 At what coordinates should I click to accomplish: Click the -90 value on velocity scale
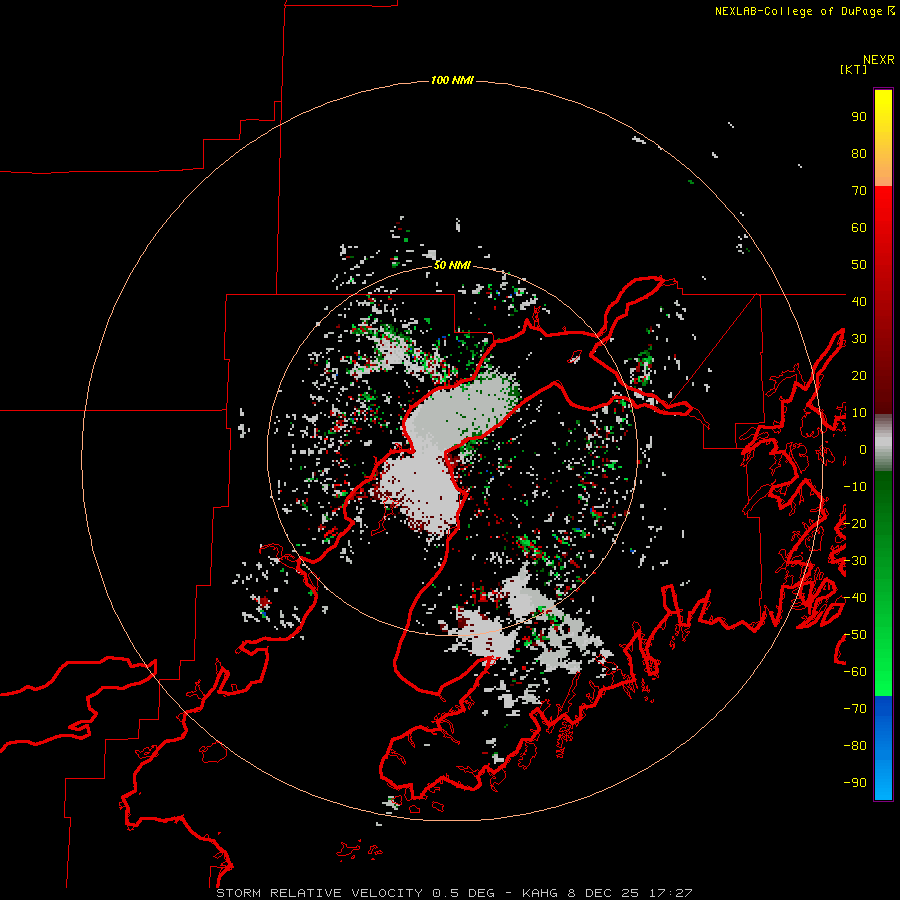coord(855,783)
